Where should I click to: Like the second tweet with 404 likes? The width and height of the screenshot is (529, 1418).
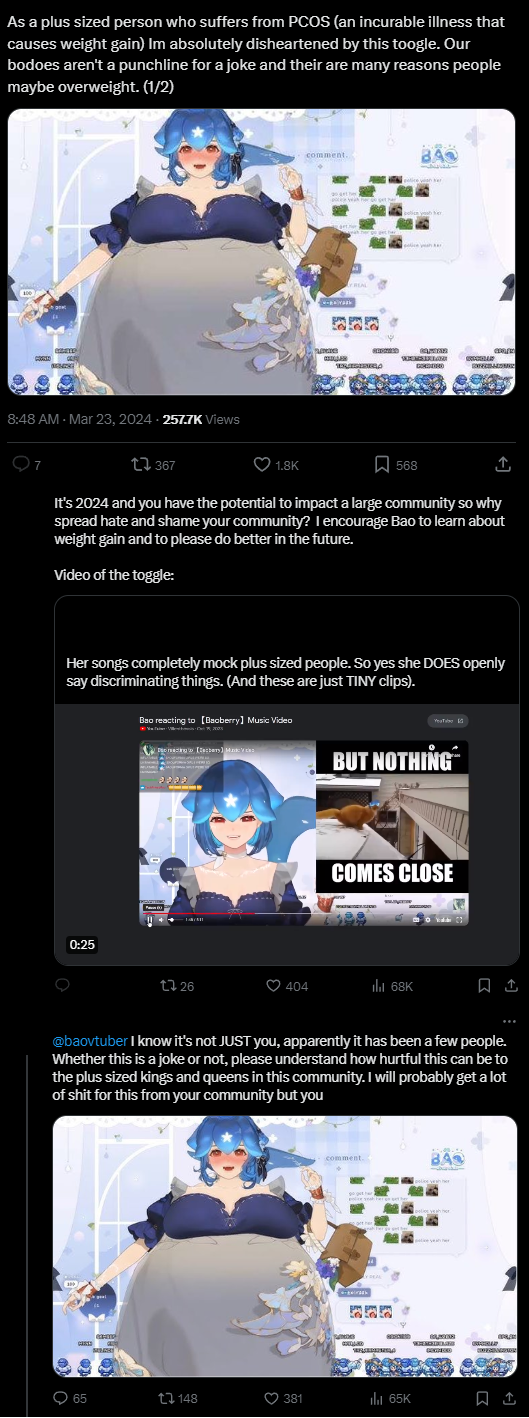287,985
